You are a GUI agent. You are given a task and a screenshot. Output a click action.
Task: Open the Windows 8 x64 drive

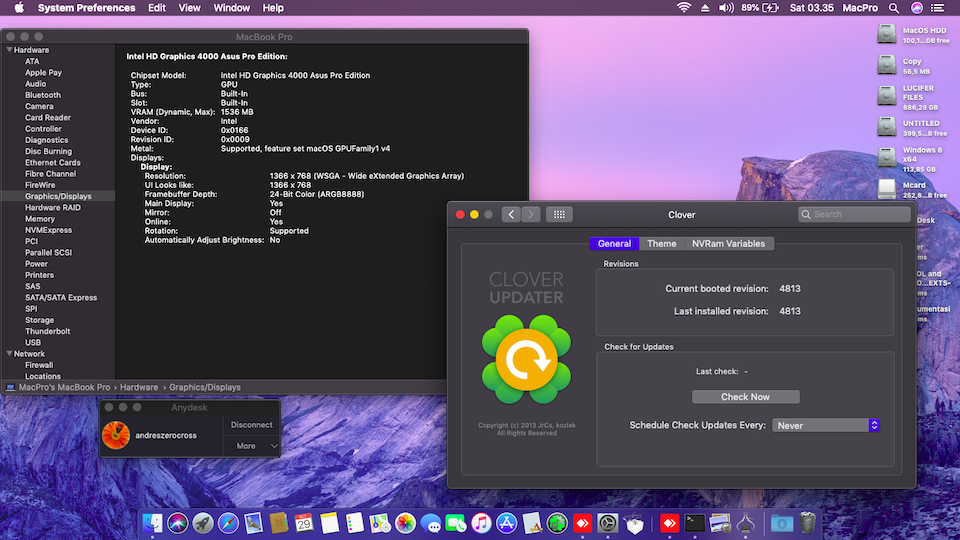pos(887,158)
